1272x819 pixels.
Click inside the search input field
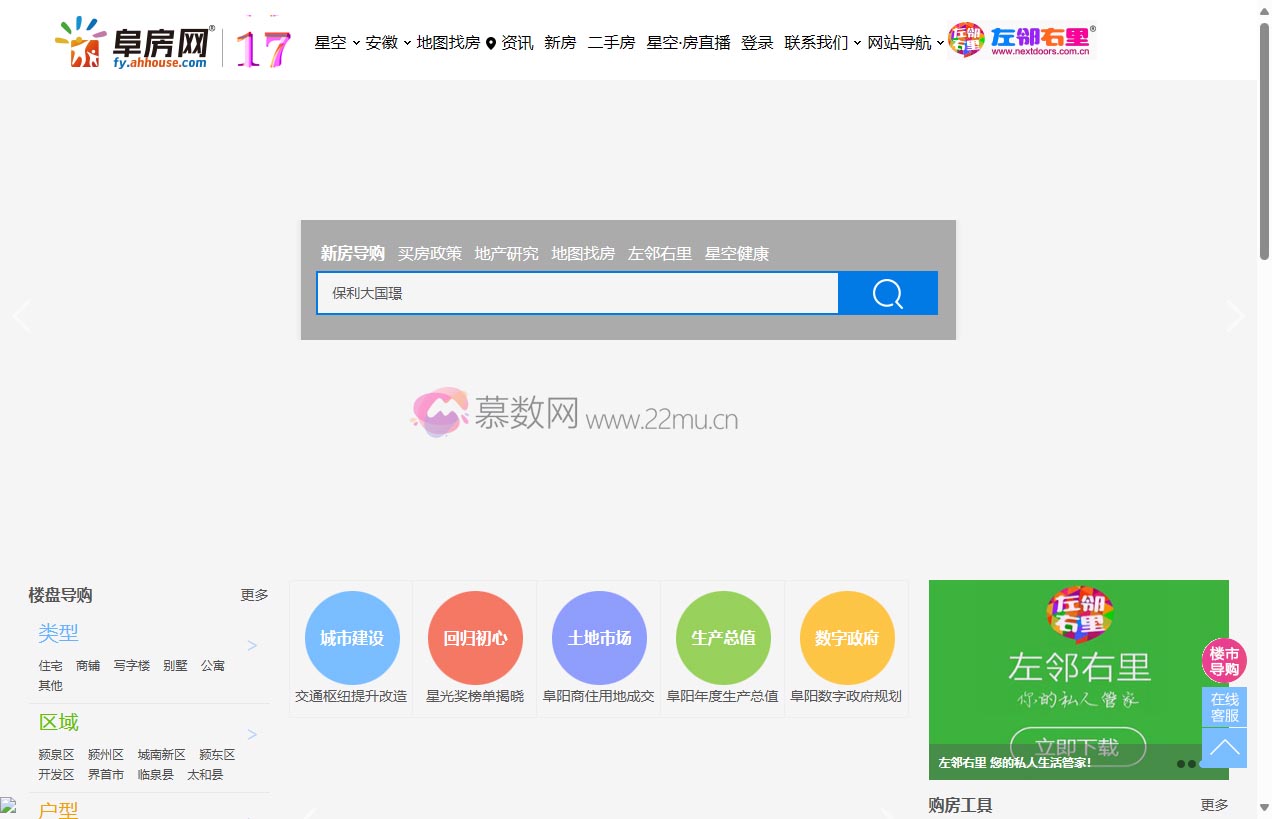(577, 292)
